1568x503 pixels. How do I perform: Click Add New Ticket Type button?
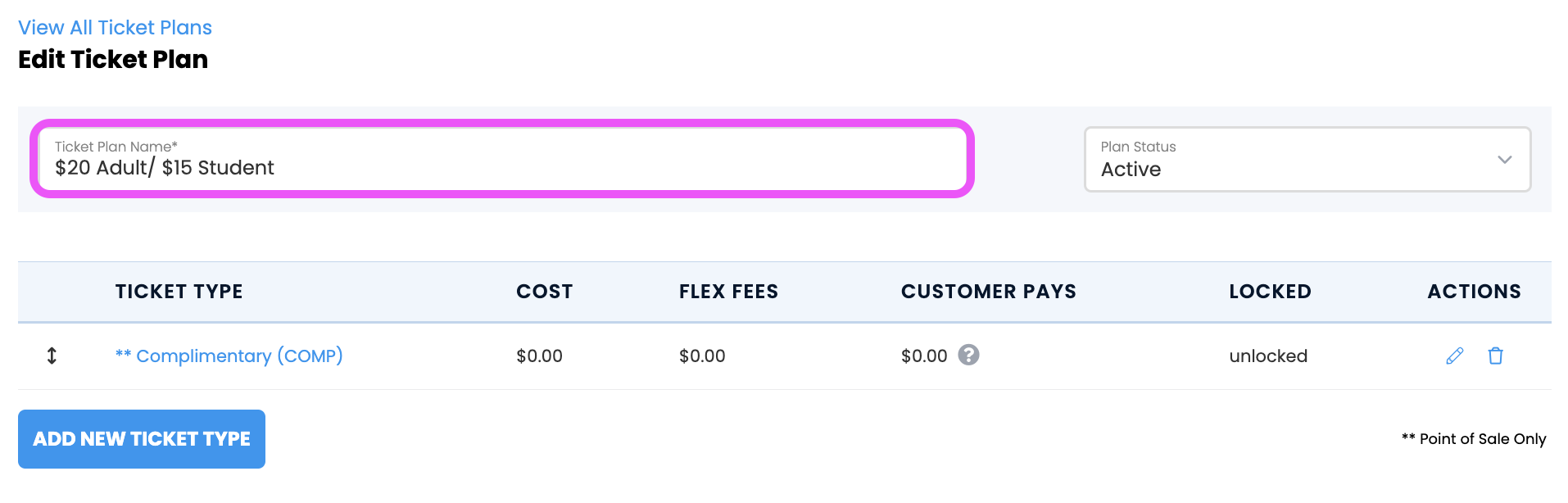[x=142, y=439]
